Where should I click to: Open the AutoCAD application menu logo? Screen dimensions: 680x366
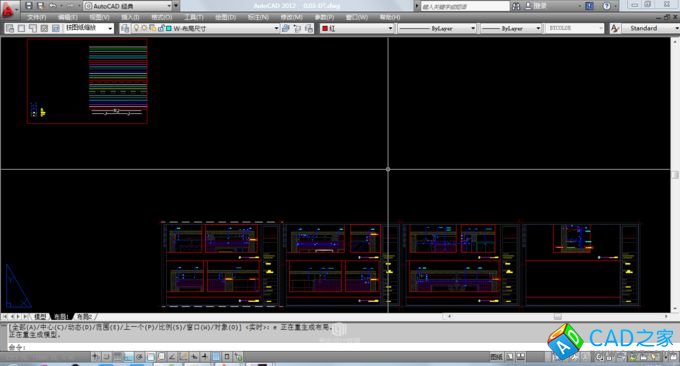[x=8, y=10]
